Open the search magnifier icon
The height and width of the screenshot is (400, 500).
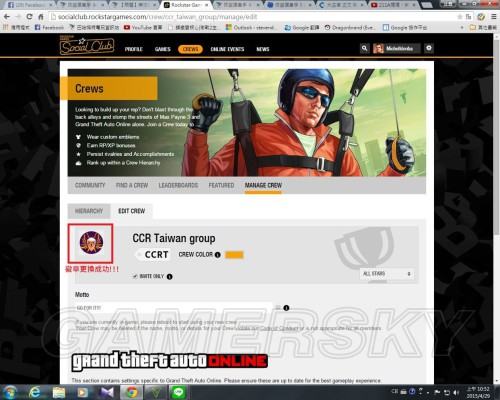(365, 48)
